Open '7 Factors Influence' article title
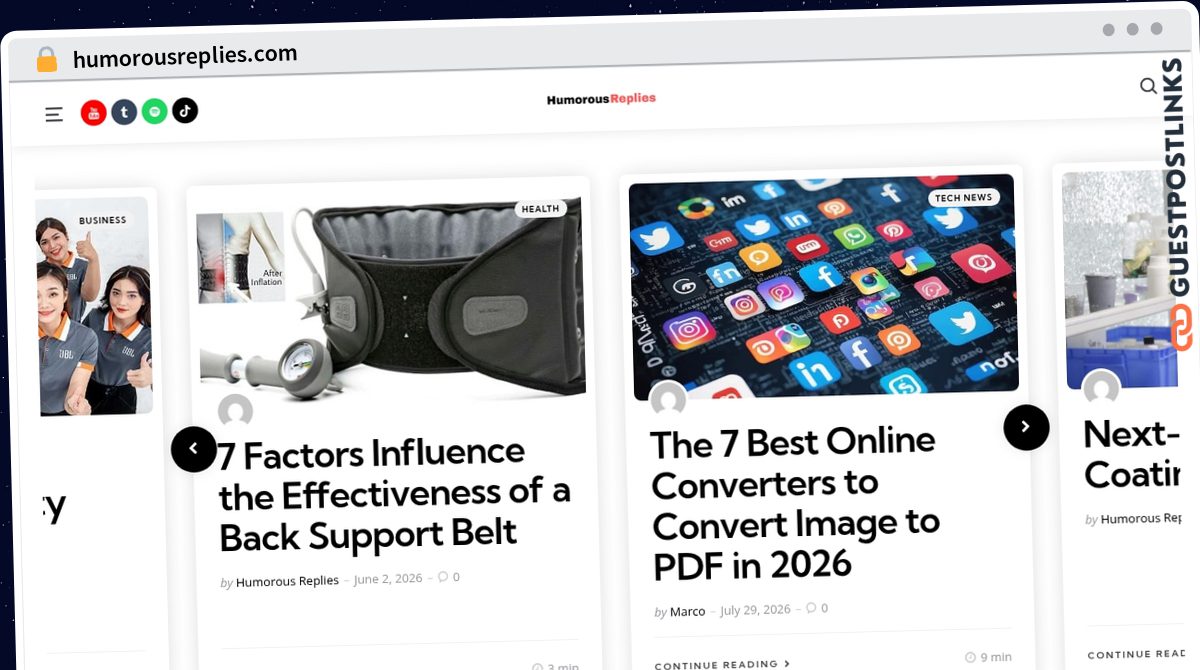This screenshot has width=1200, height=670. coord(394,494)
